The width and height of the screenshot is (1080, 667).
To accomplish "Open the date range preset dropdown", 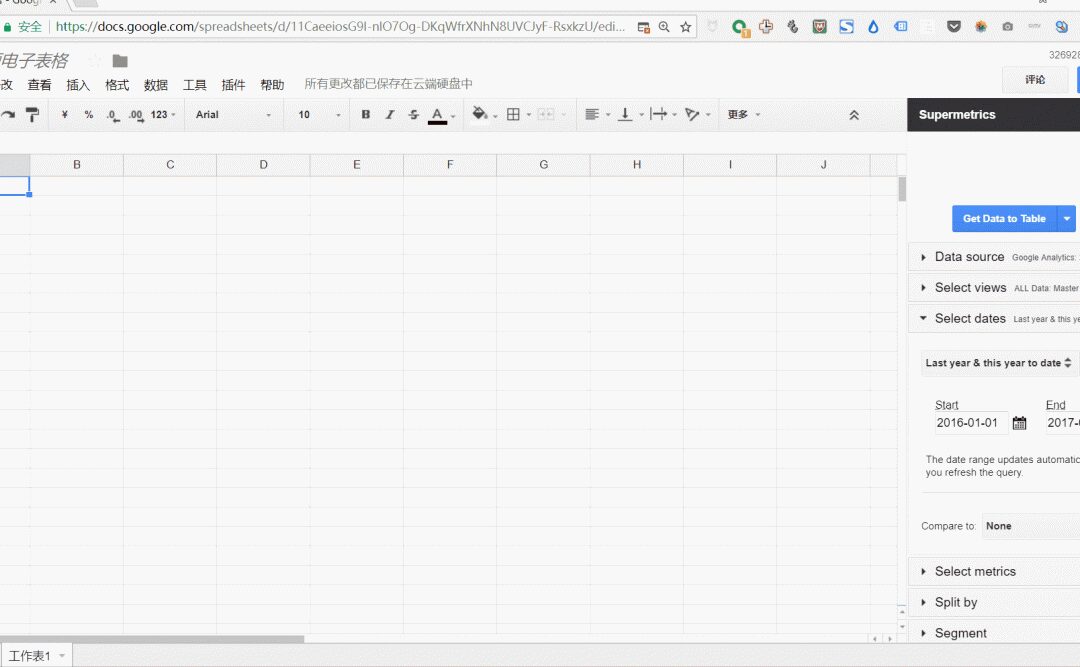I will point(998,363).
